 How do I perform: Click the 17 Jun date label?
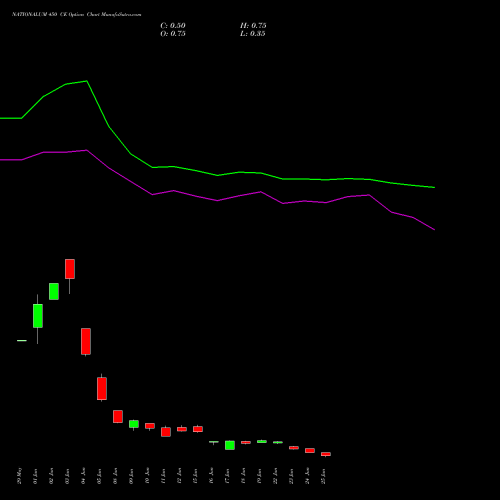point(227,476)
